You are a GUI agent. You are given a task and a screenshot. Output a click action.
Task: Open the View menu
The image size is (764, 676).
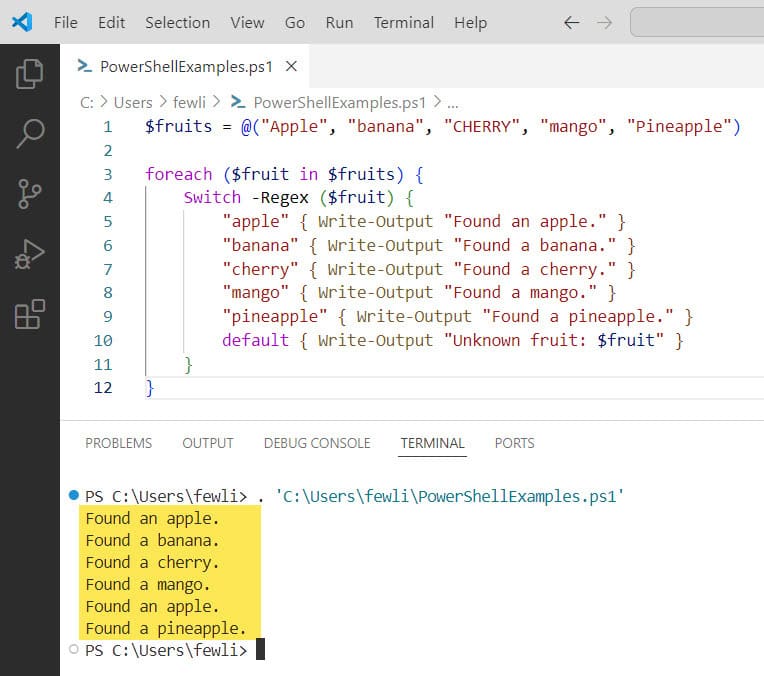pos(247,22)
